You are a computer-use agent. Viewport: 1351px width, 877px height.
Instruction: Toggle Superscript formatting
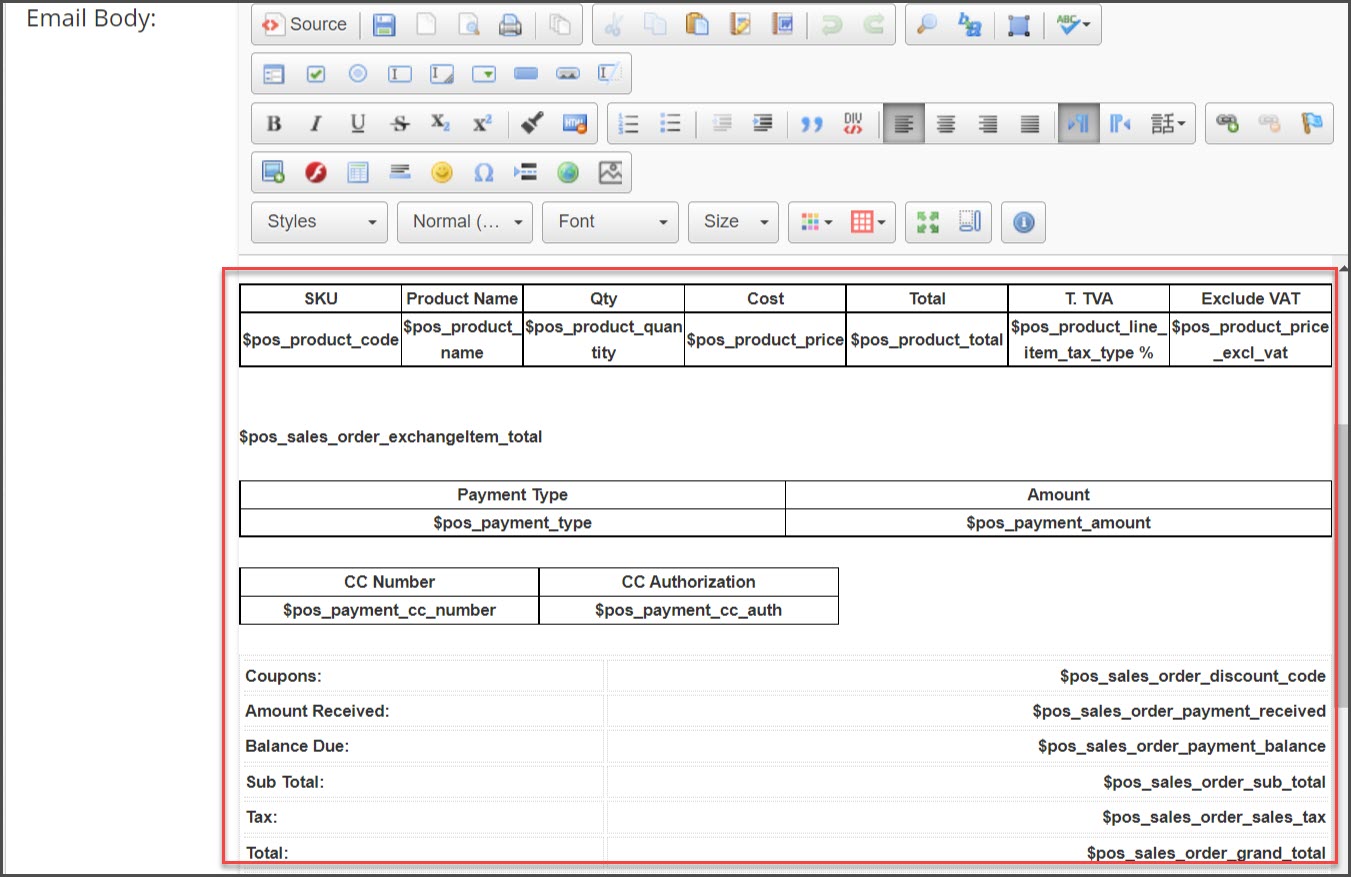click(x=483, y=124)
